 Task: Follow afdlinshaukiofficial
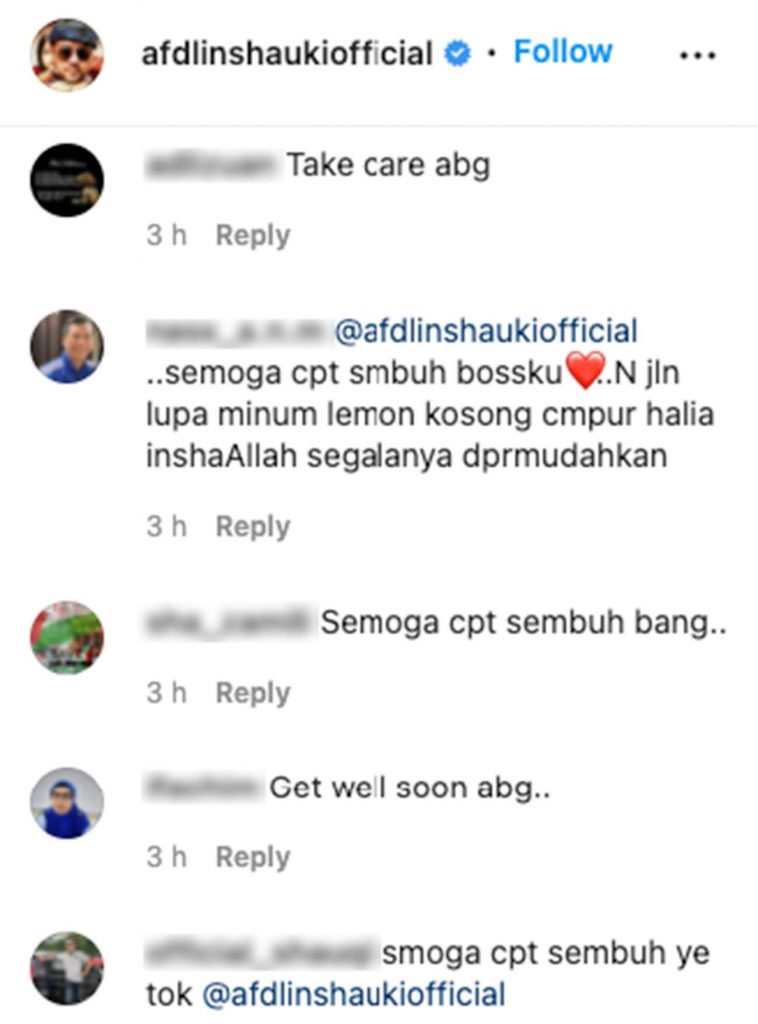563,52
